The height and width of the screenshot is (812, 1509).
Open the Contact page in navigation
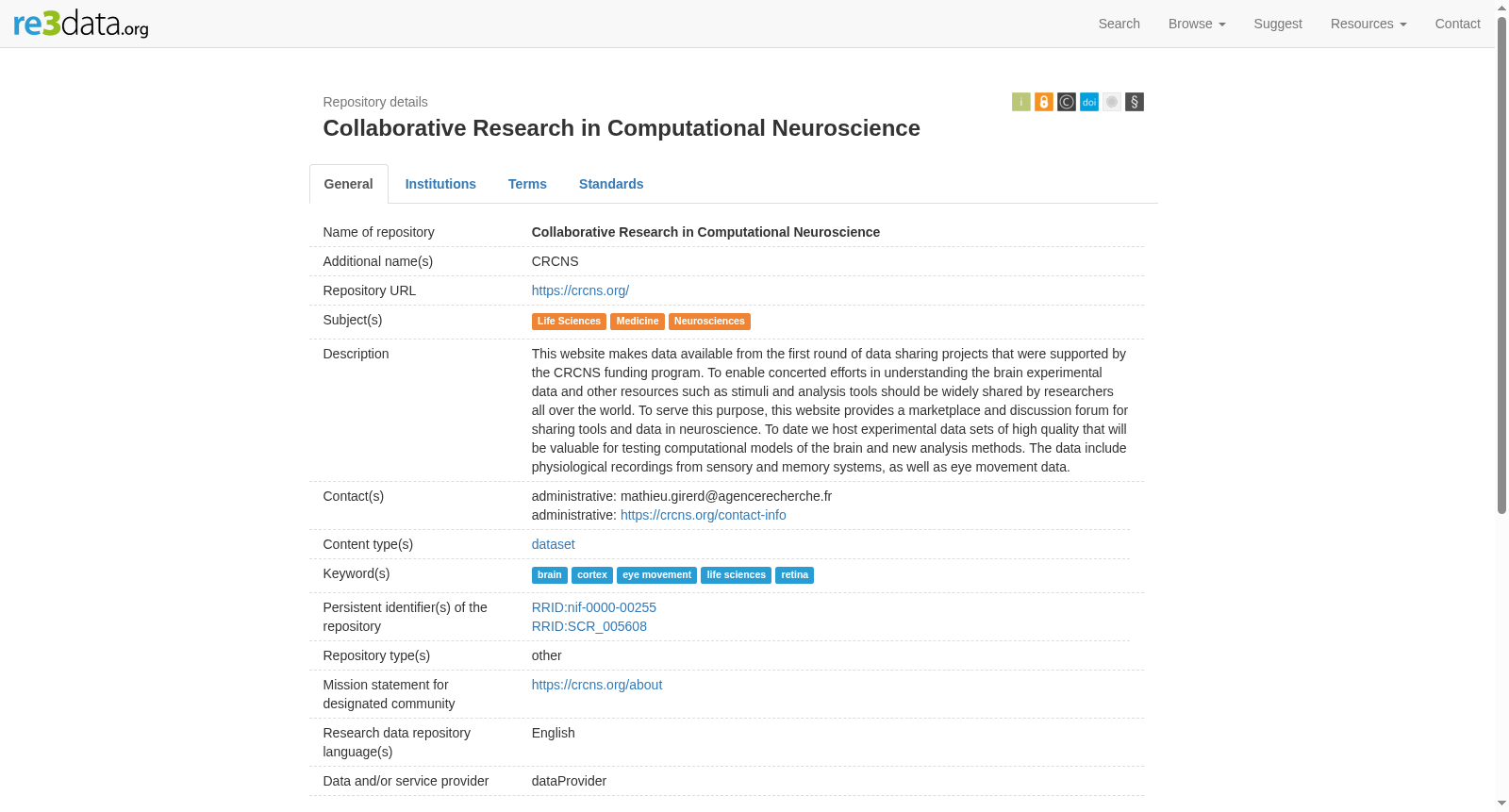coord(1457,24)
